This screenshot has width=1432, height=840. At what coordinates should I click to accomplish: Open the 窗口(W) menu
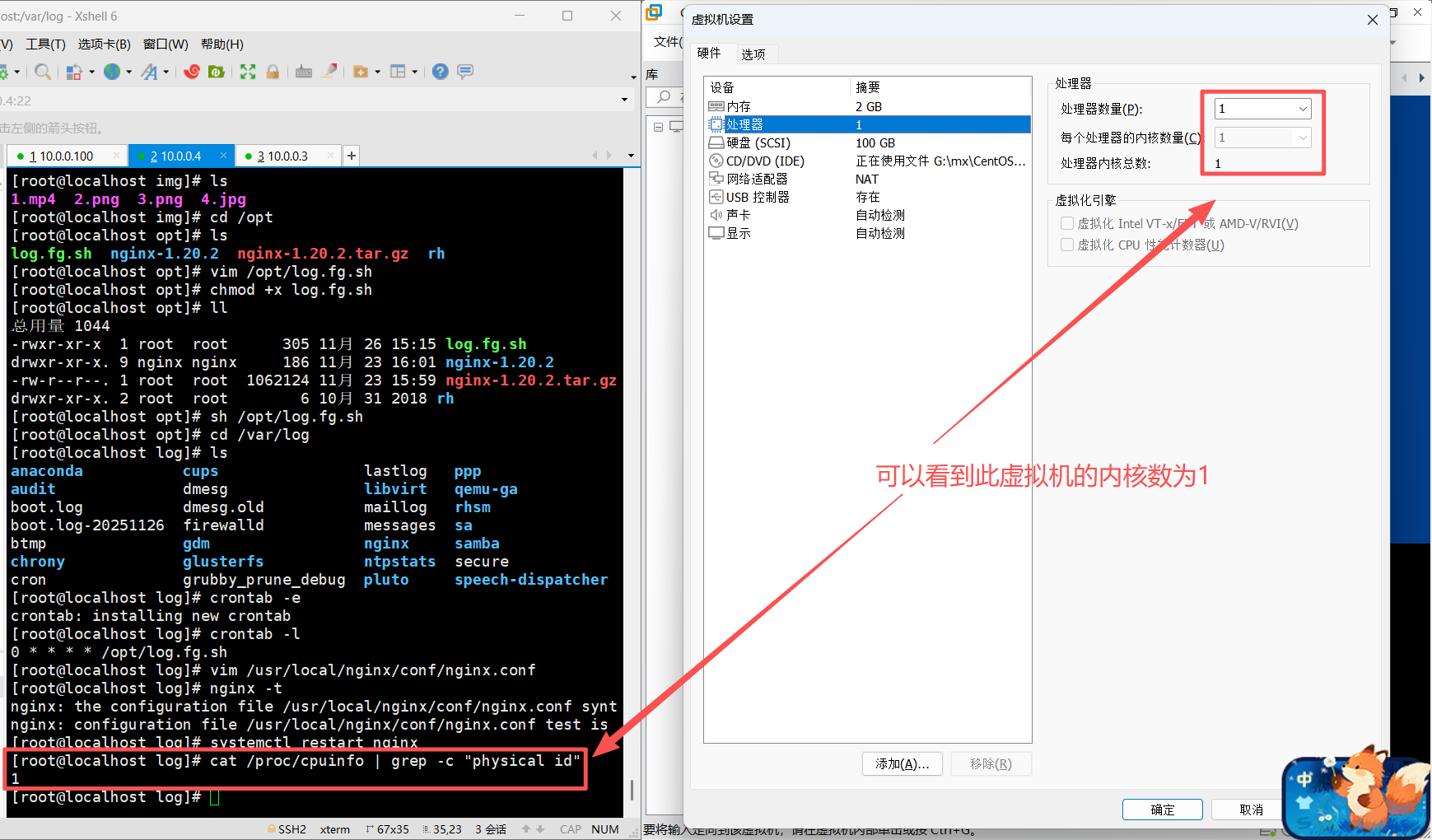[x=166, y=44]
